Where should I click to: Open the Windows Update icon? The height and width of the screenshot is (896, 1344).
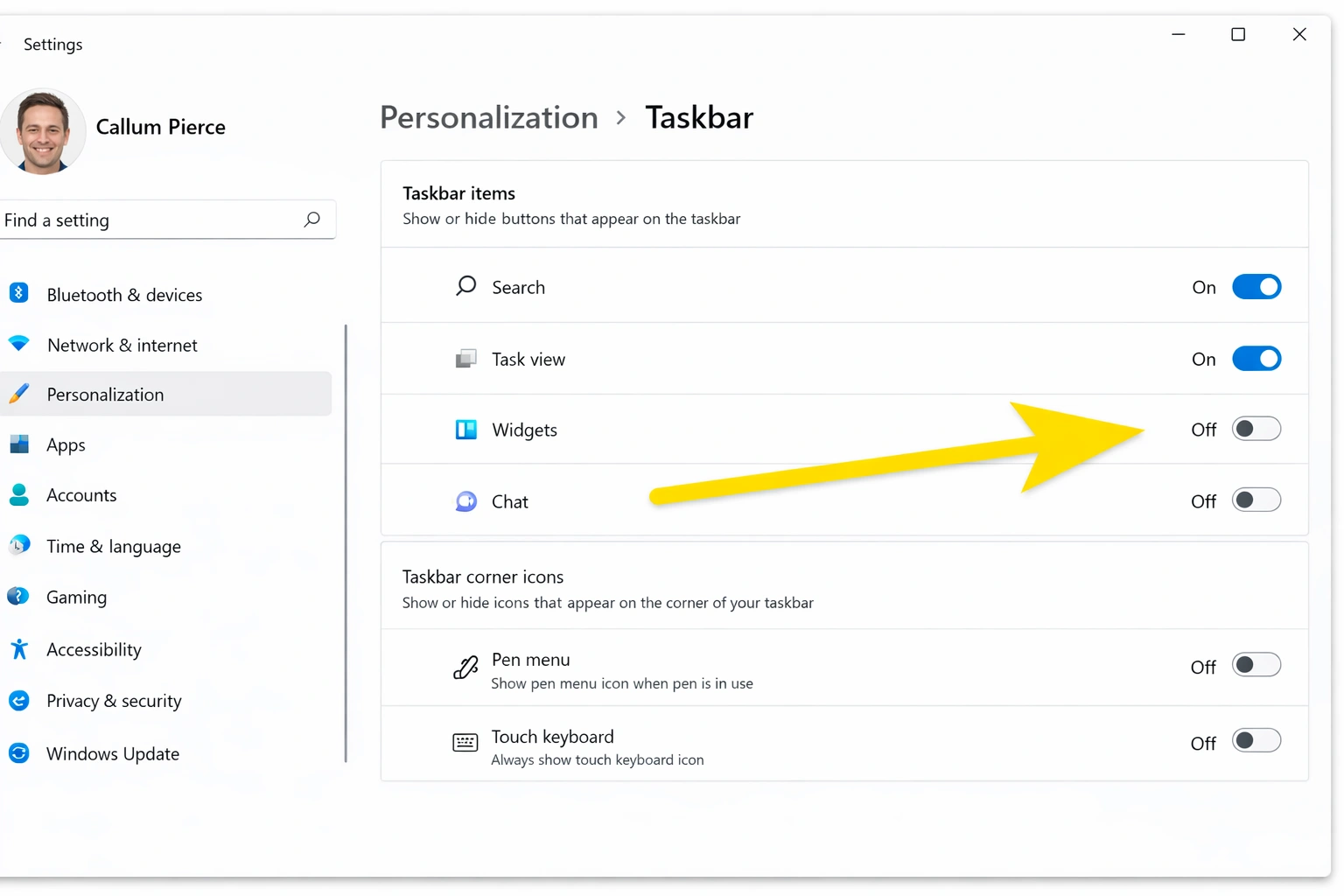(19, 752)
